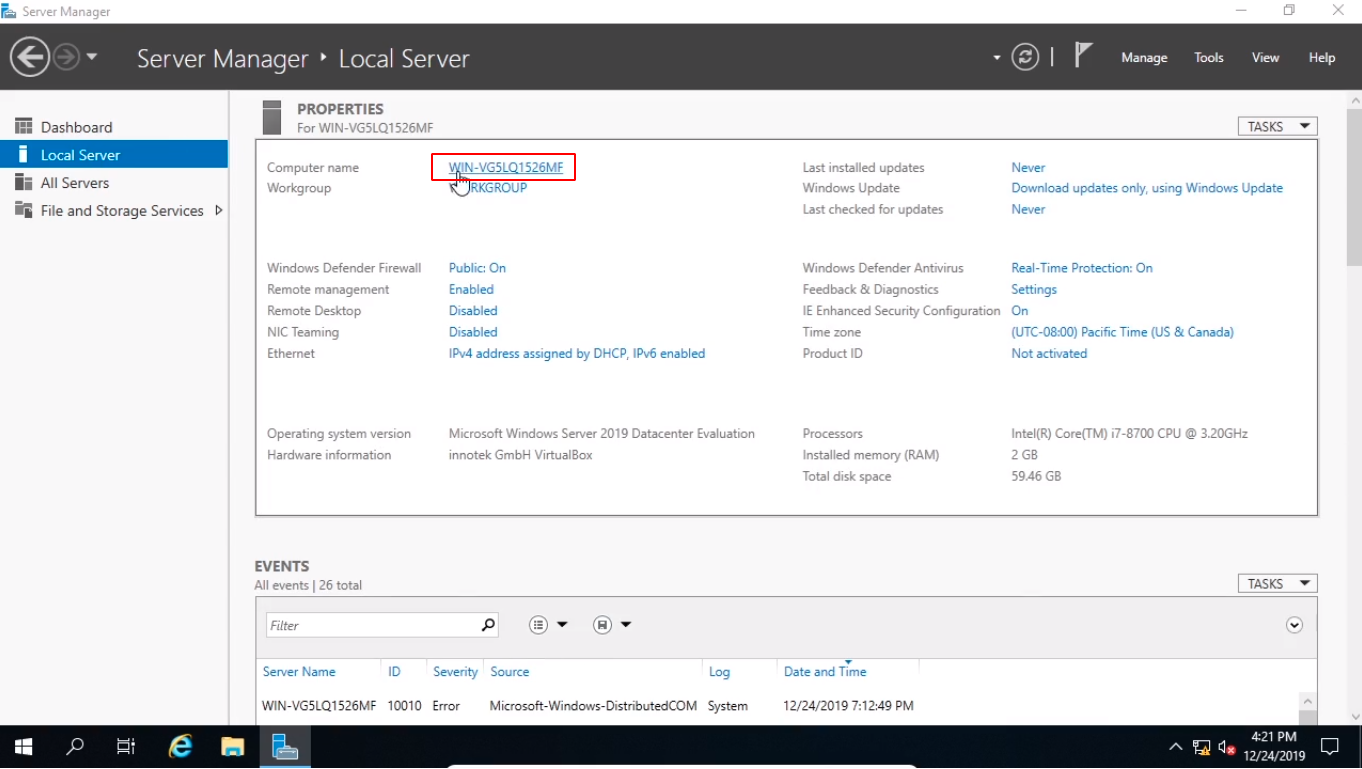The image size is (1362, 769).
Task: Select Dashboard in the left pane
Action: (x=76, y=128)
